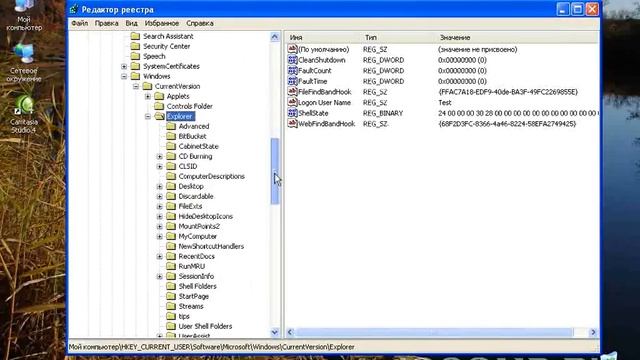
Task: Select the FileFindBandHook string icon
Action: tap(292, 91)
